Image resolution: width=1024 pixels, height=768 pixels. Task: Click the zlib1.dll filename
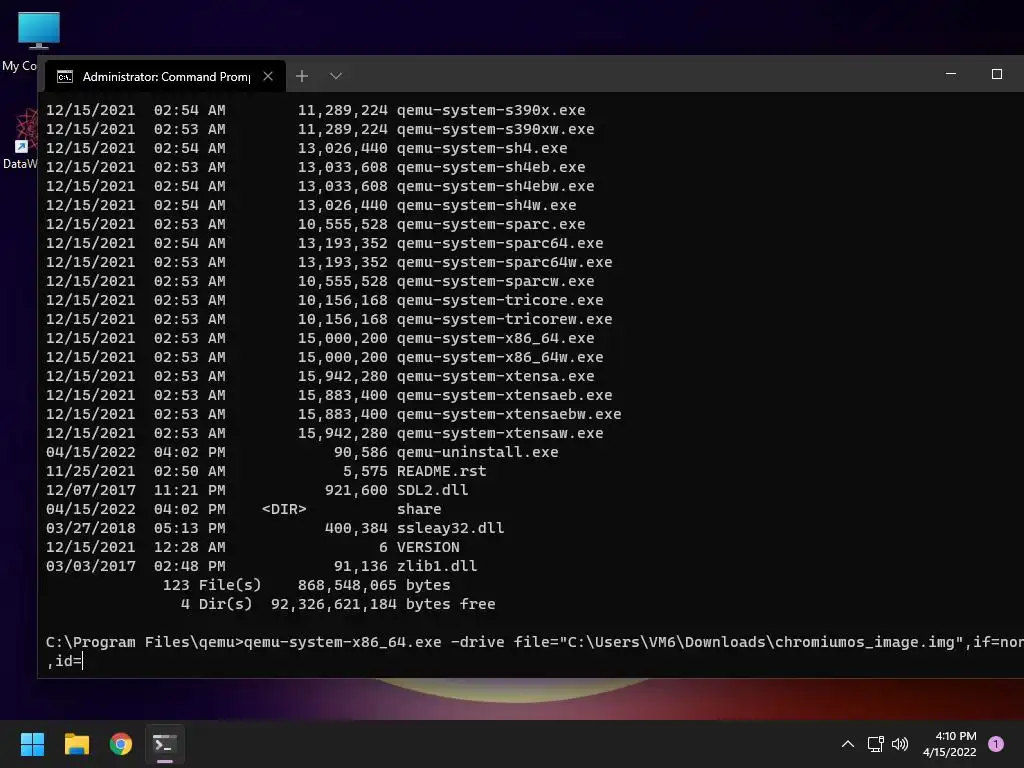coord(437,566)
